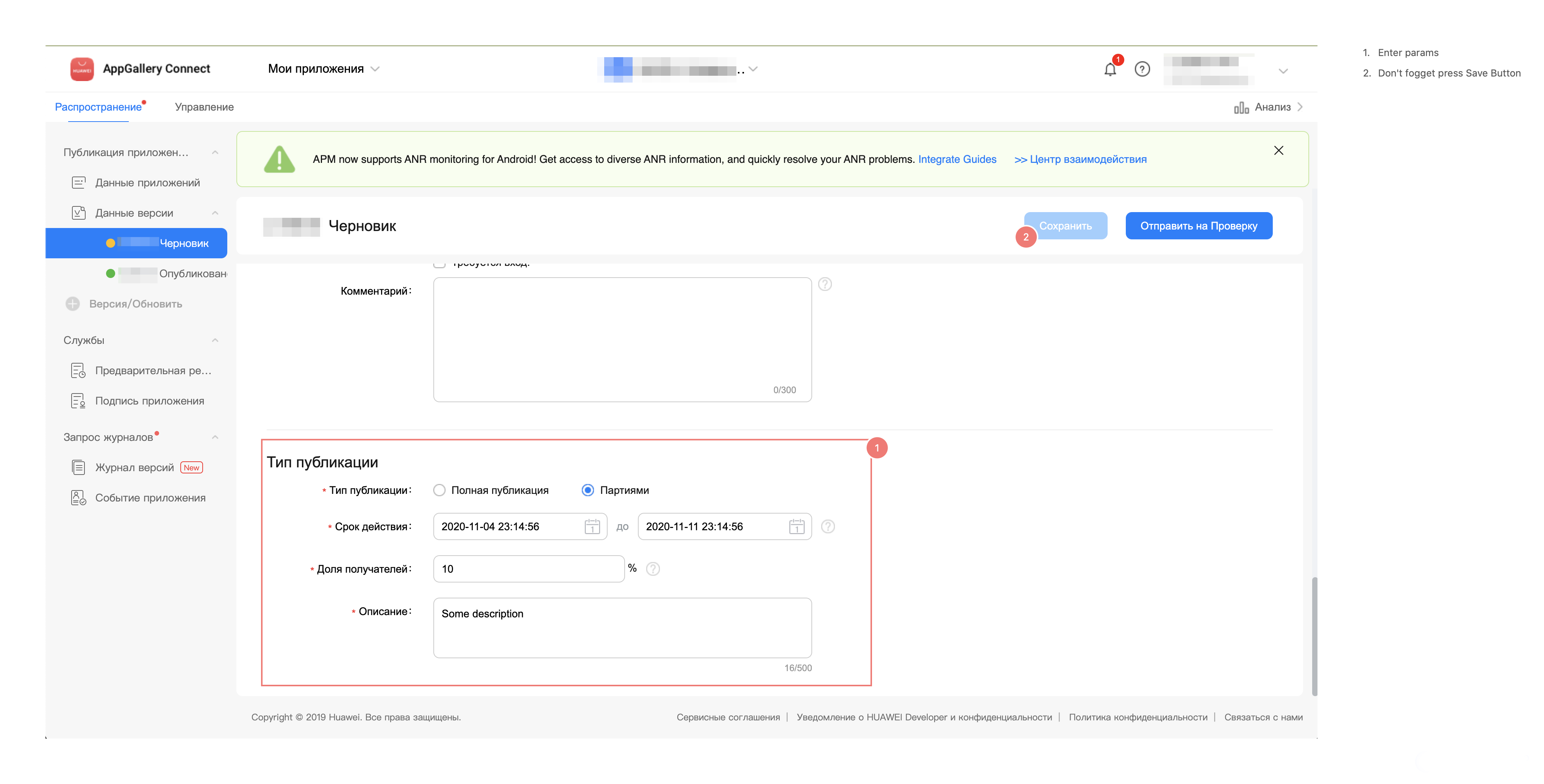Click the help icon beside comment box
This screenshot has width=1544, height=784.
825,284
